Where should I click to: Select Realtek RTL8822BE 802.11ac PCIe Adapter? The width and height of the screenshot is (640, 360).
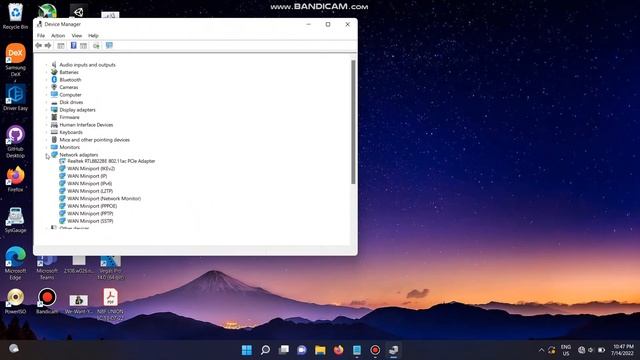click(x=111, y=161)
